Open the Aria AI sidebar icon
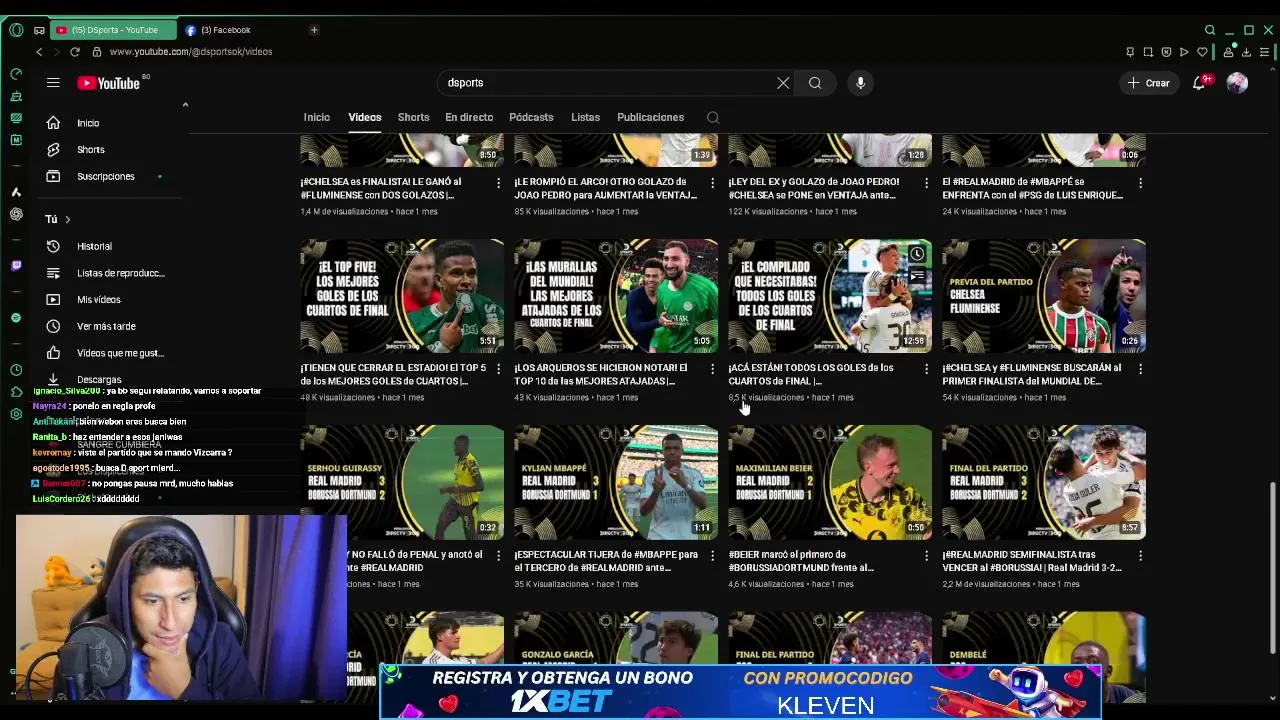 click(x=16, y=192)
